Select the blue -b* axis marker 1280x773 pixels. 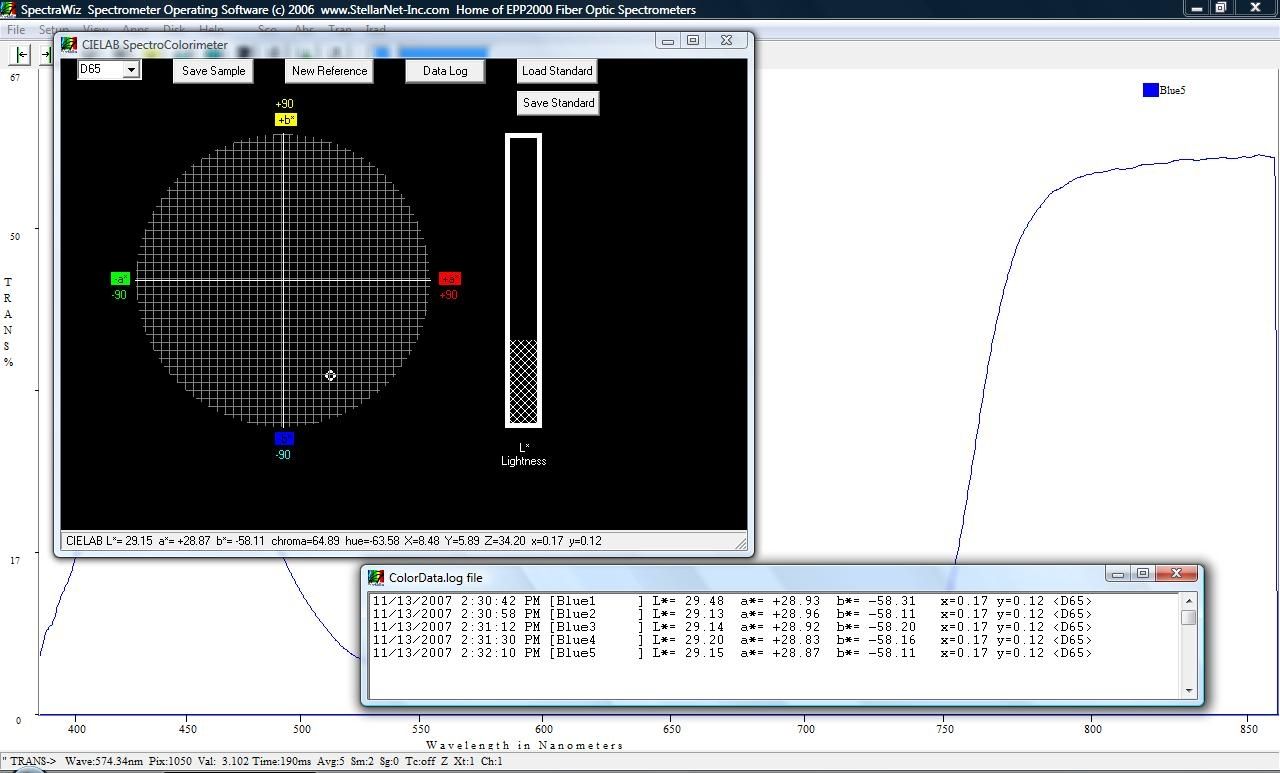coord(283,437)
